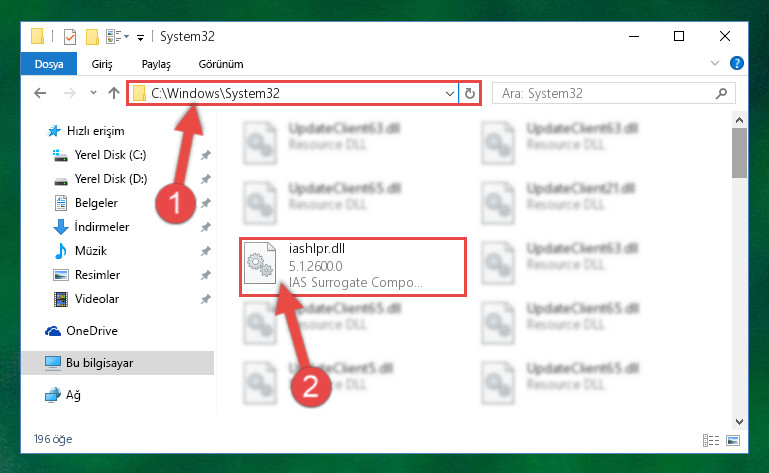Click in the Ara: System32 search field
Image resolution: width=769 pixels, height=473 pixels.
[x=606, y=93]
